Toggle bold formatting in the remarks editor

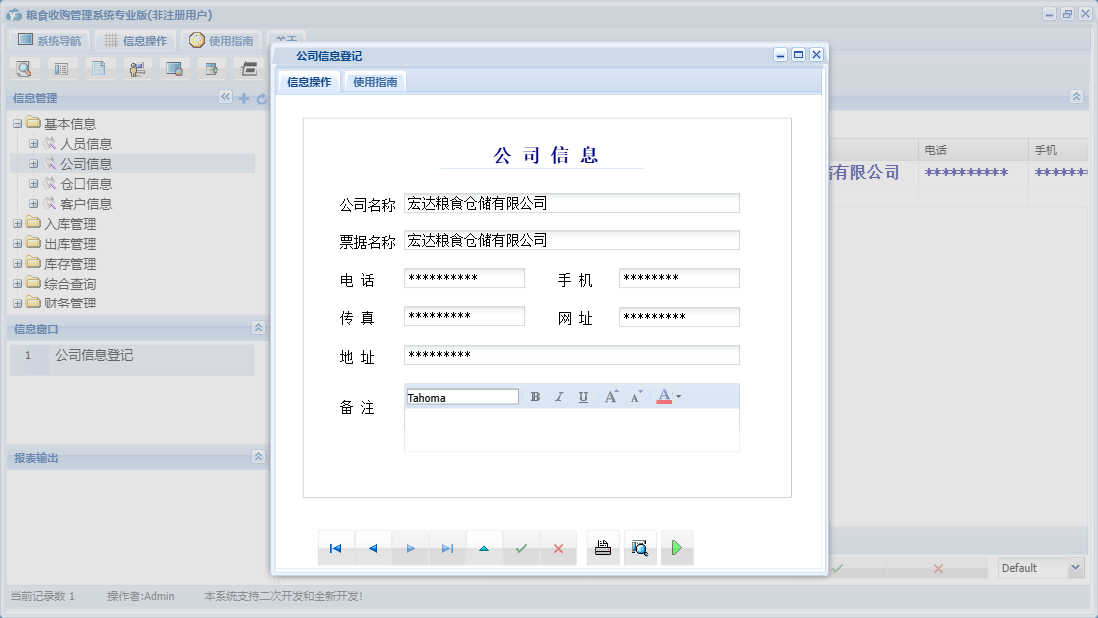(535, 396)
